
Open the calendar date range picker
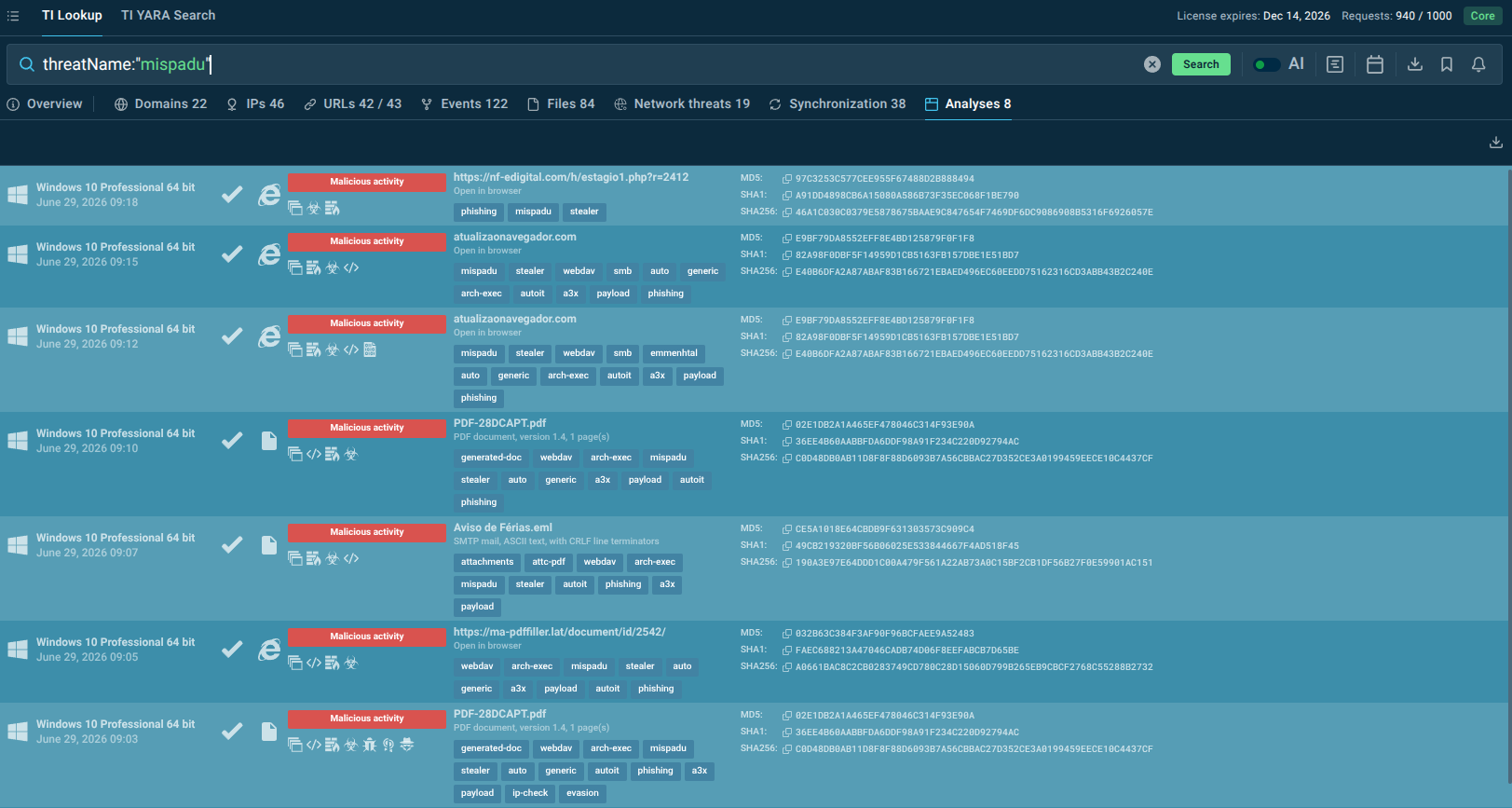(x=1375, y=64)
